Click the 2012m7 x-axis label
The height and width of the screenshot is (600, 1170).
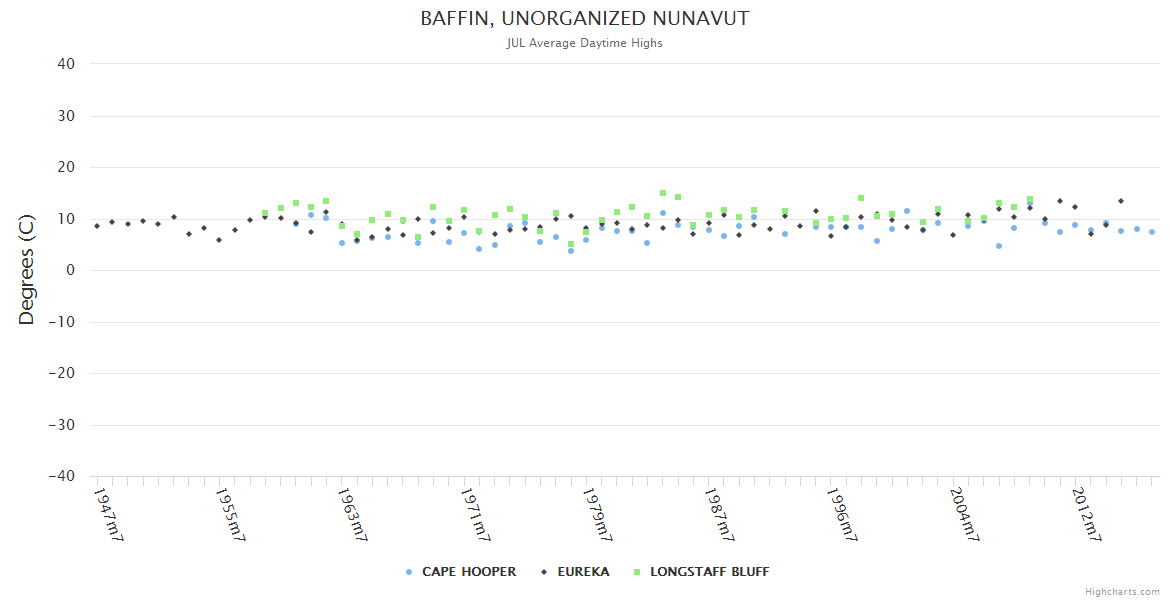tap(1086, 514)
